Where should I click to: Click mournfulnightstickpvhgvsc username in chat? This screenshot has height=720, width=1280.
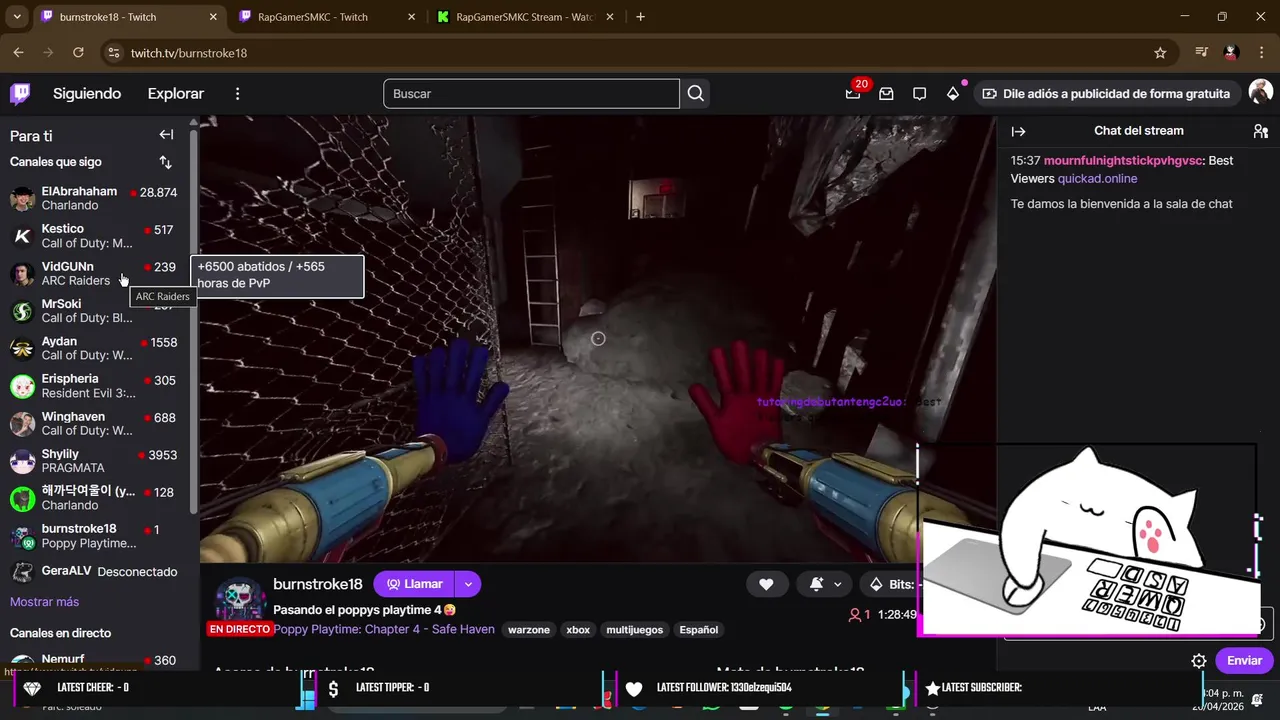tap(1123, 161)
